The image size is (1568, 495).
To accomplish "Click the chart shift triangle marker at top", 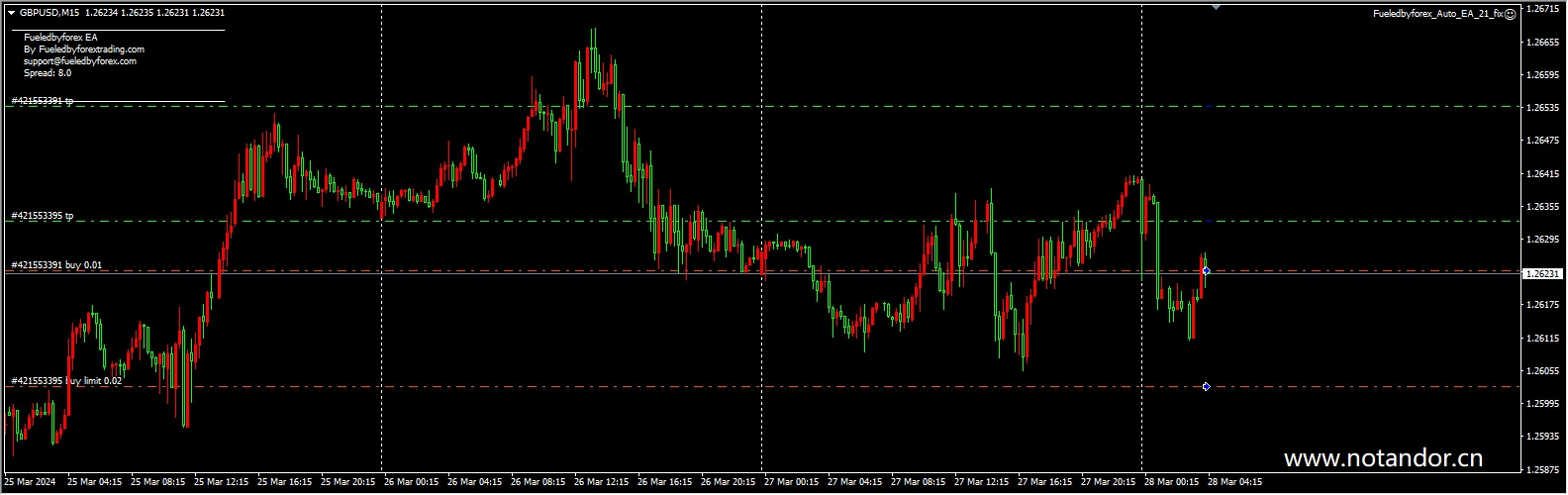I will (x=1216, y=7).
